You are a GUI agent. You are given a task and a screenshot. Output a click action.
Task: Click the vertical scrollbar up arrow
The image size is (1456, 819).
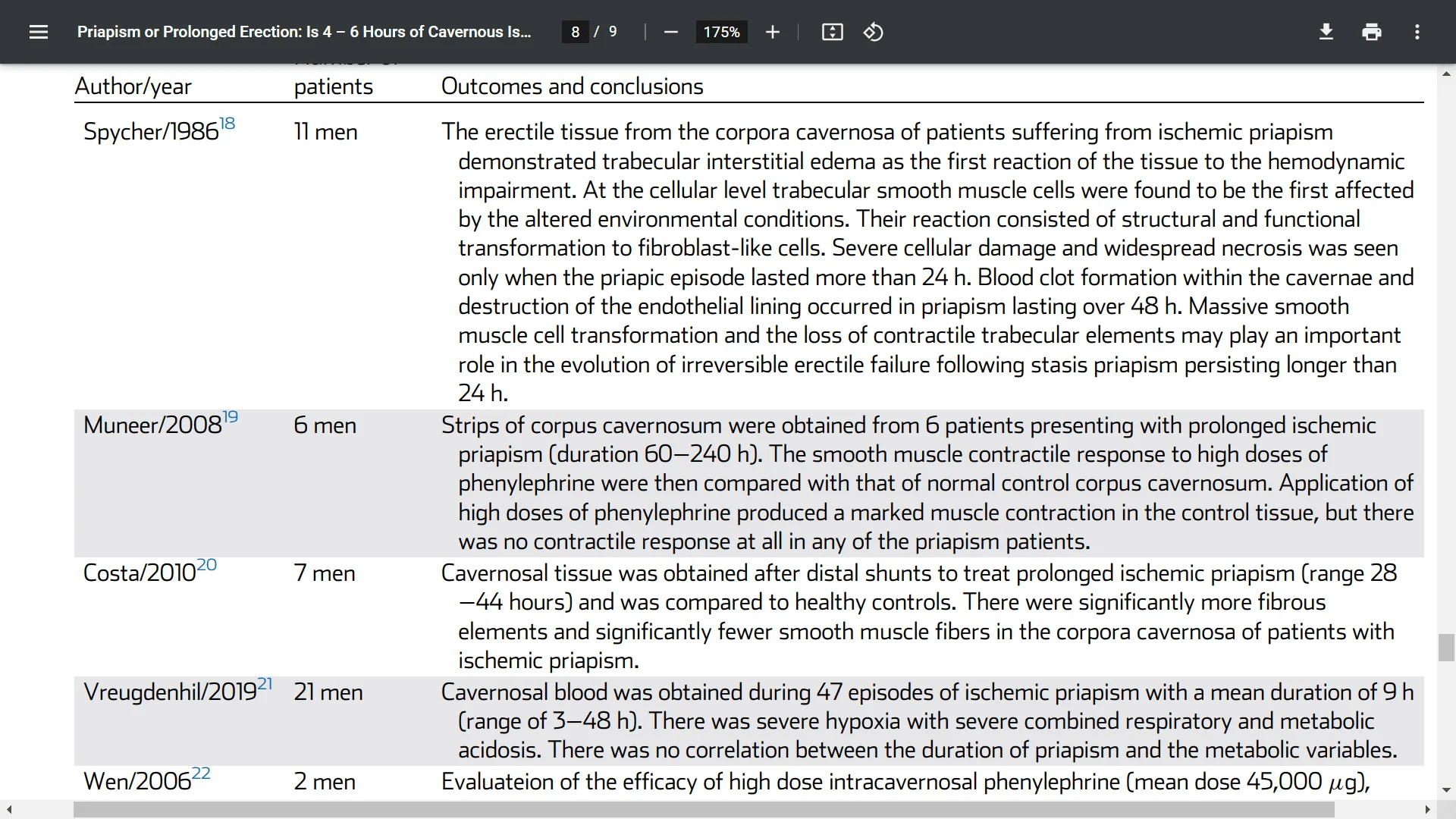tap(1446, 74)
